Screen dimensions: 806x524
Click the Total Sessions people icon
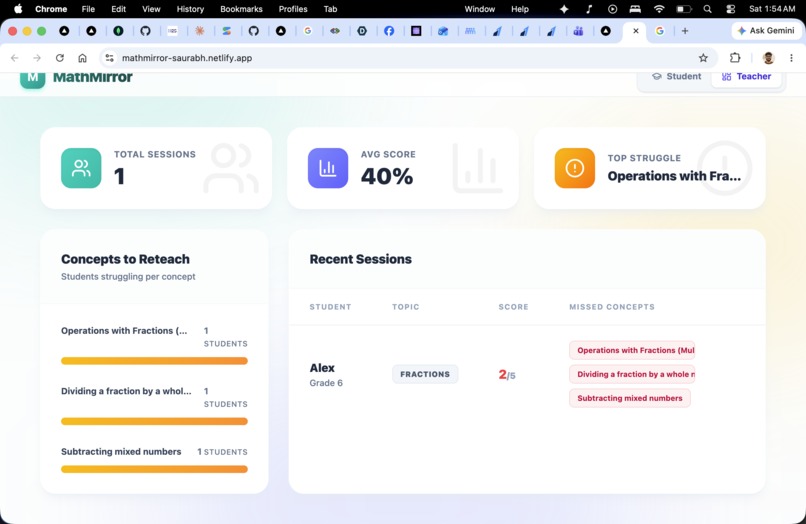[x=81, y=168]
